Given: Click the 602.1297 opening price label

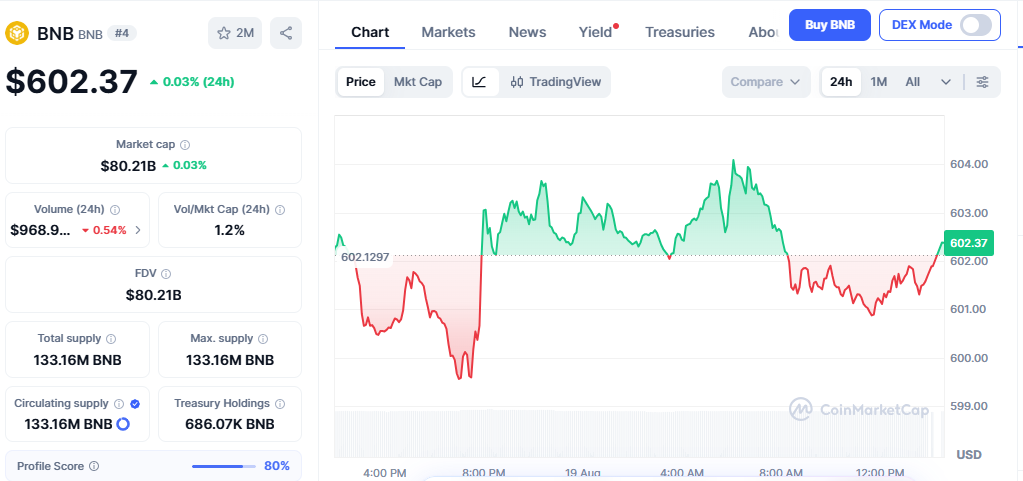Looking at the screenshot, I should coord(365,257).
